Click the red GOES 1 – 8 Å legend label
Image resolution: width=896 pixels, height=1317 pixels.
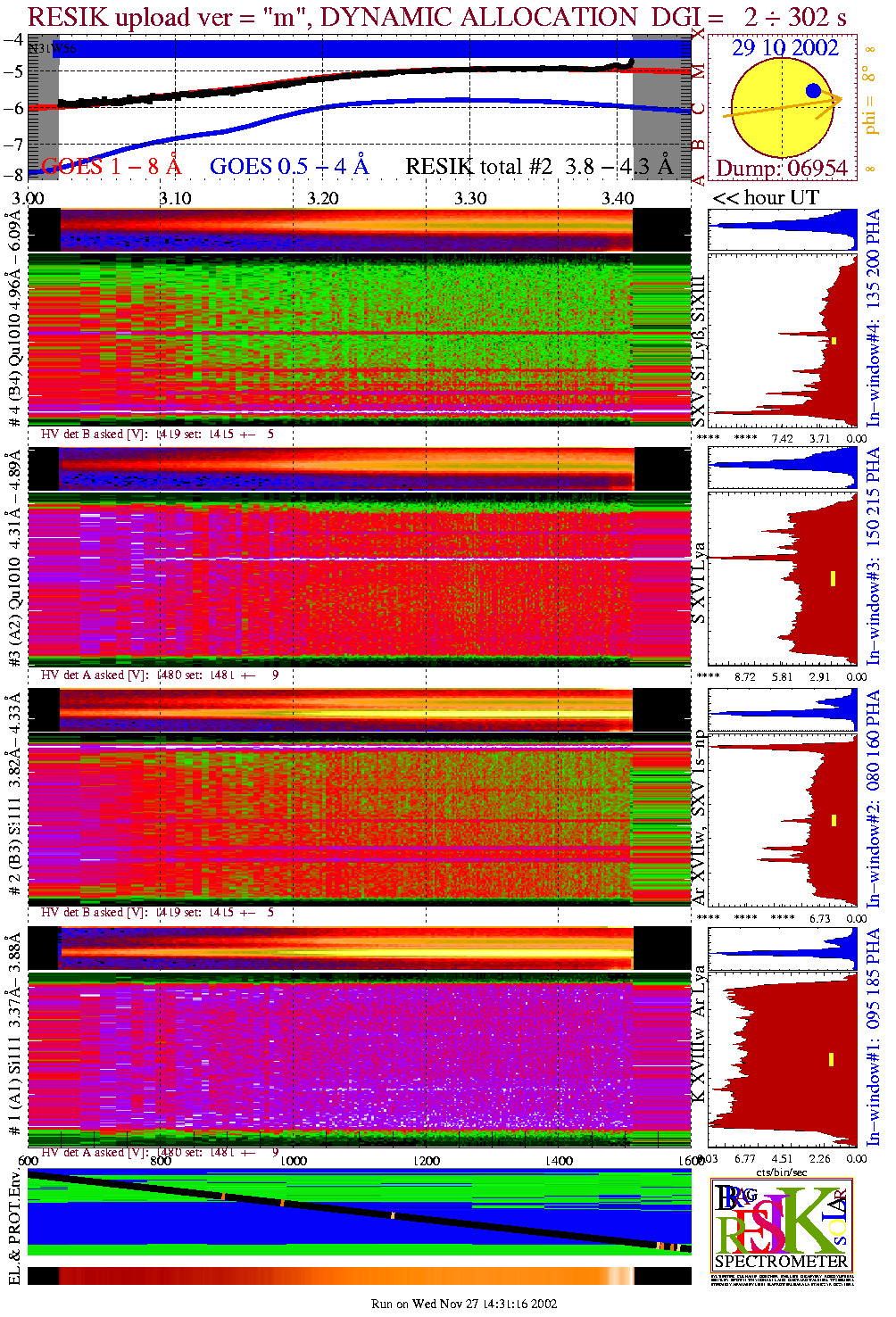pyautogui.click(x=112, y=166)
